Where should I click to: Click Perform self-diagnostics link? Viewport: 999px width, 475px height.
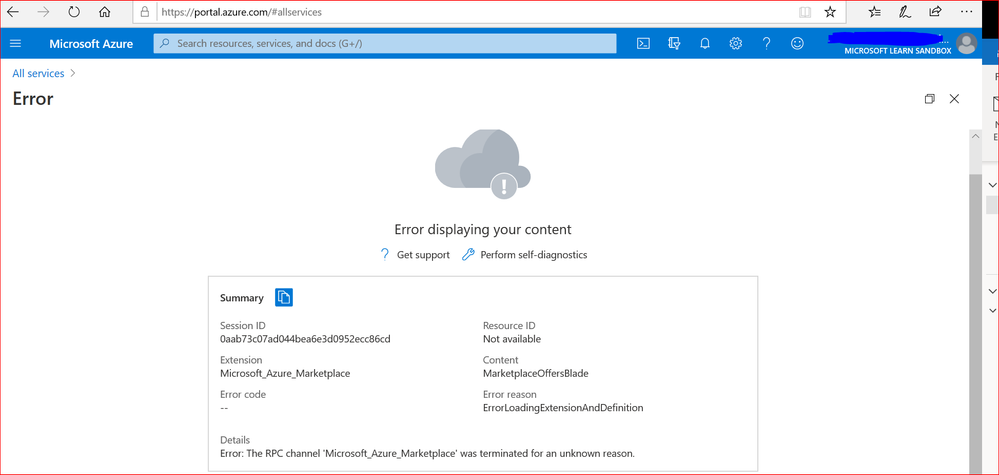pyautogui.click(x=524, y=255)
